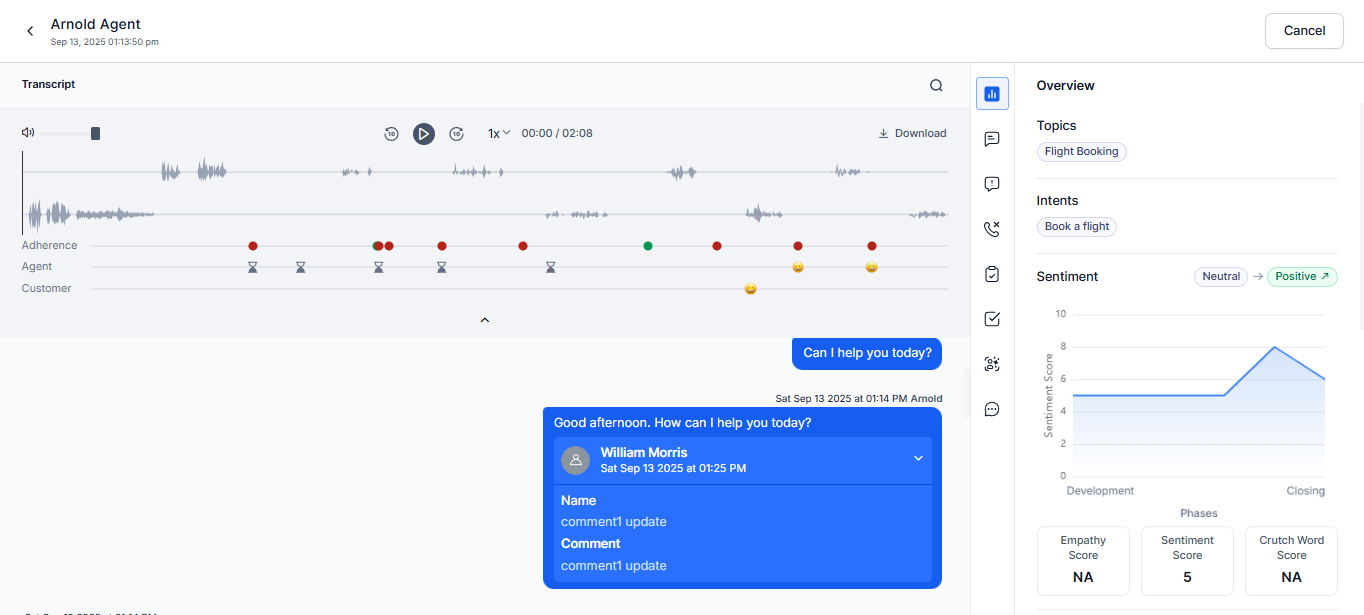Select the Book a flight intent chip
The image size is (1364, 615).
1076,226
